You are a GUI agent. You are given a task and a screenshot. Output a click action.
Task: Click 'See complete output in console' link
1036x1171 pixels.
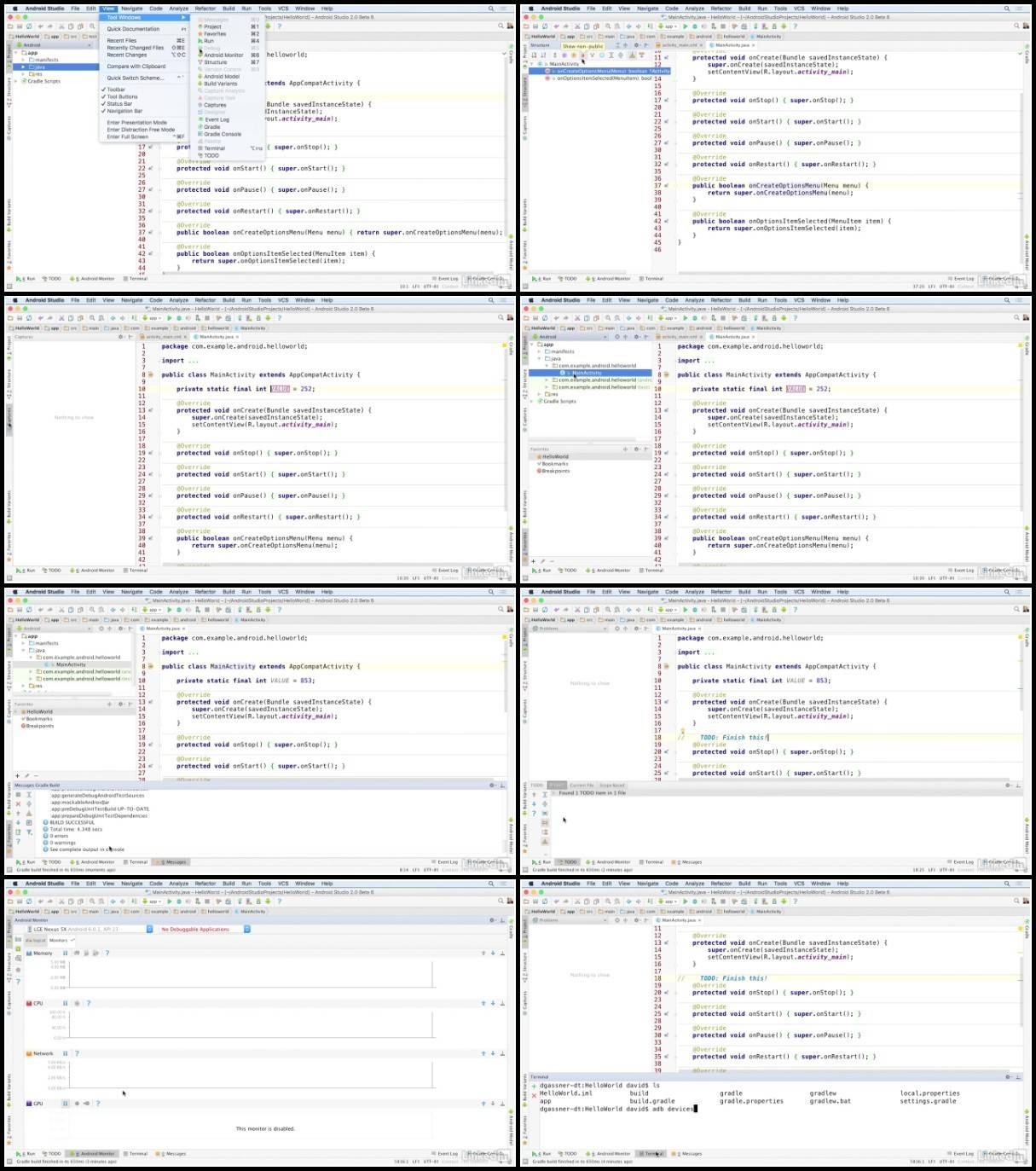(87, 849)
